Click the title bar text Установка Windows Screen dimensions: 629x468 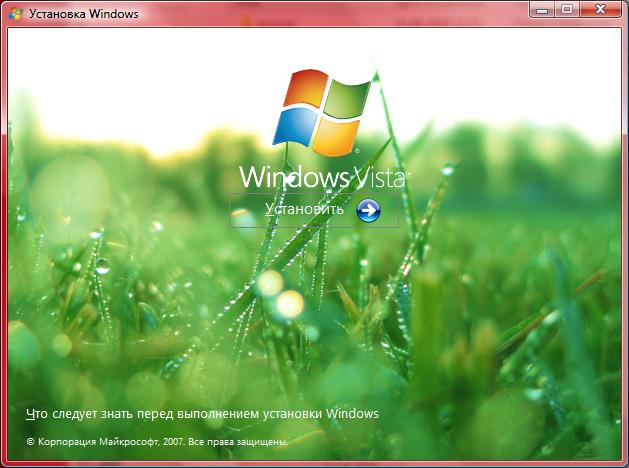(83, 14)
